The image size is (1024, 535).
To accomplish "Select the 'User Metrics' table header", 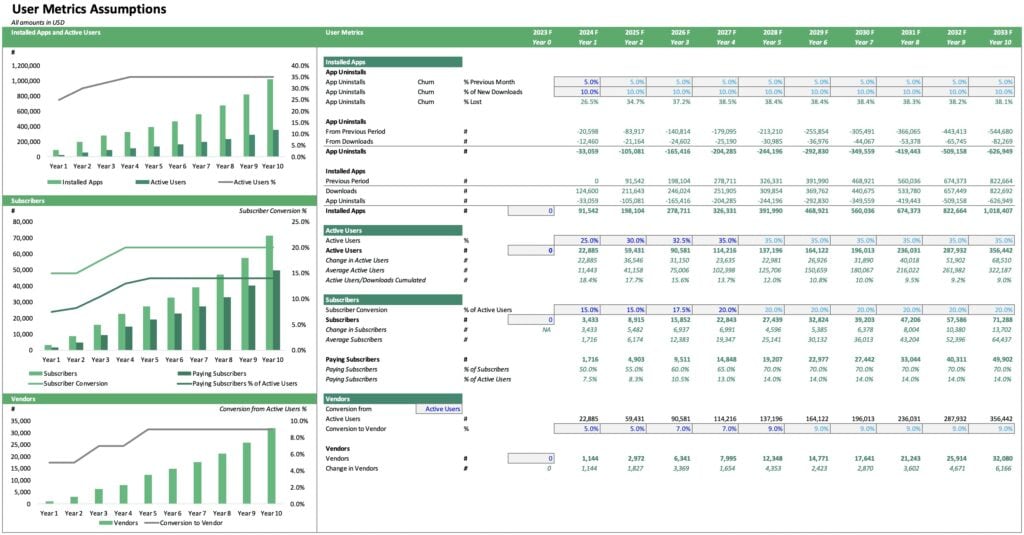I will (344, 32).
